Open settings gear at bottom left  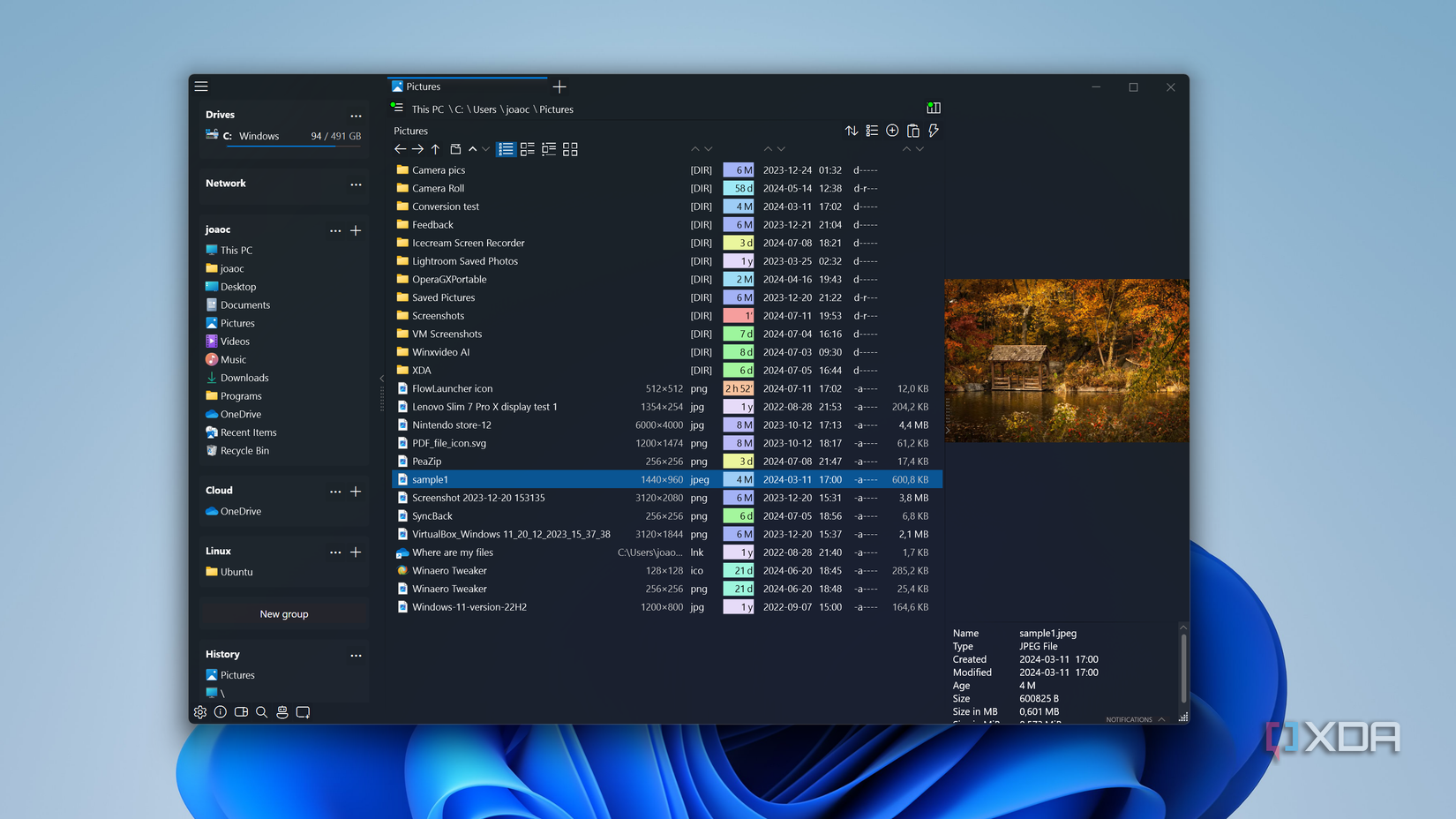click(200, 712)
